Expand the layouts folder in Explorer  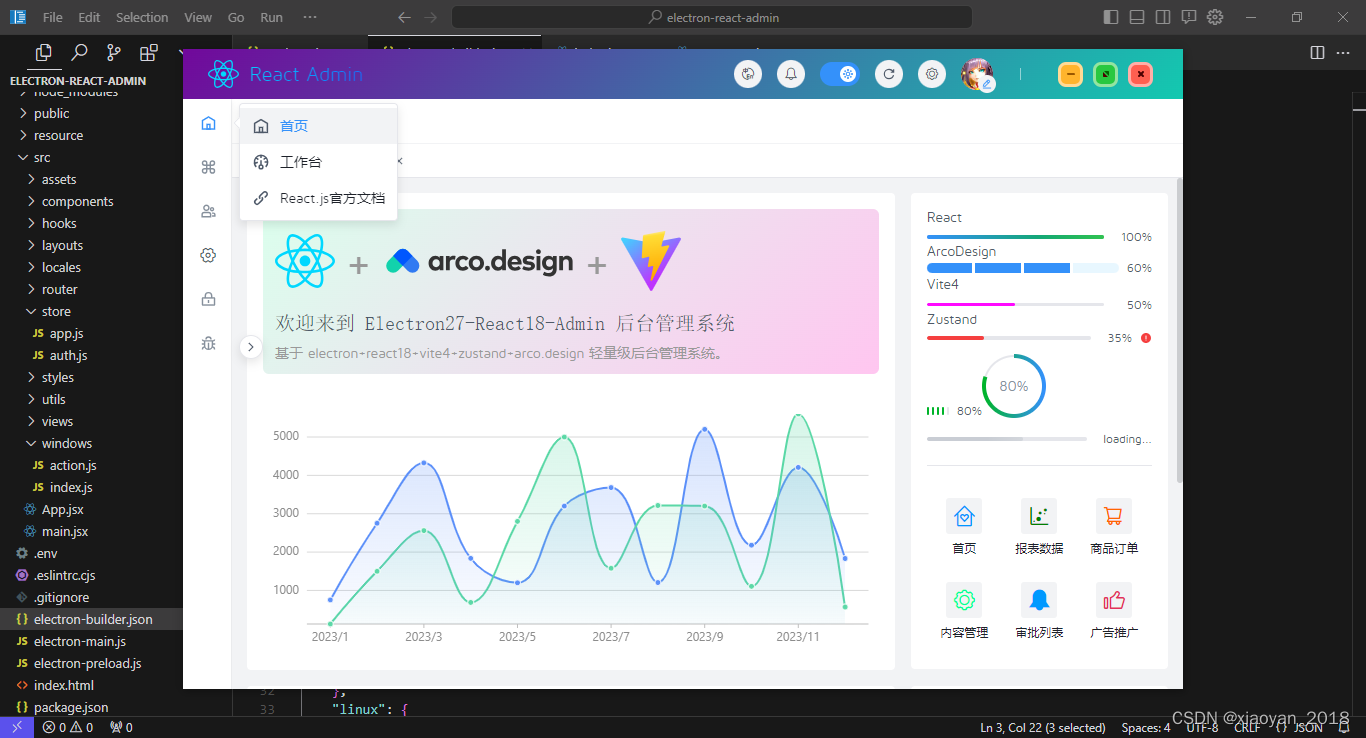click(91, 245)
